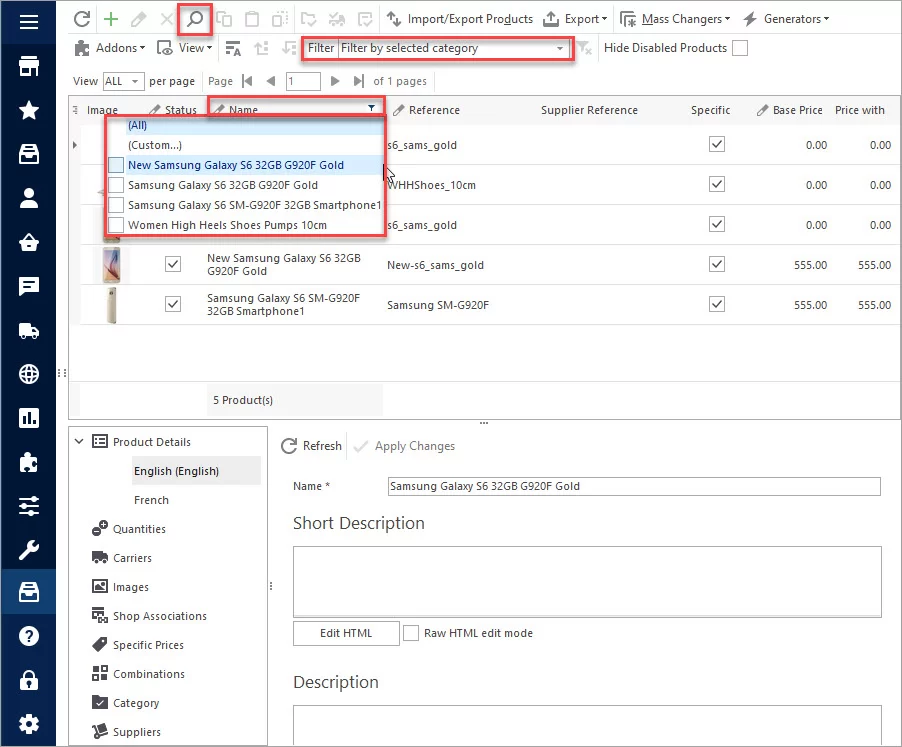Open the question mark help in the sidebar

(29, 636)
